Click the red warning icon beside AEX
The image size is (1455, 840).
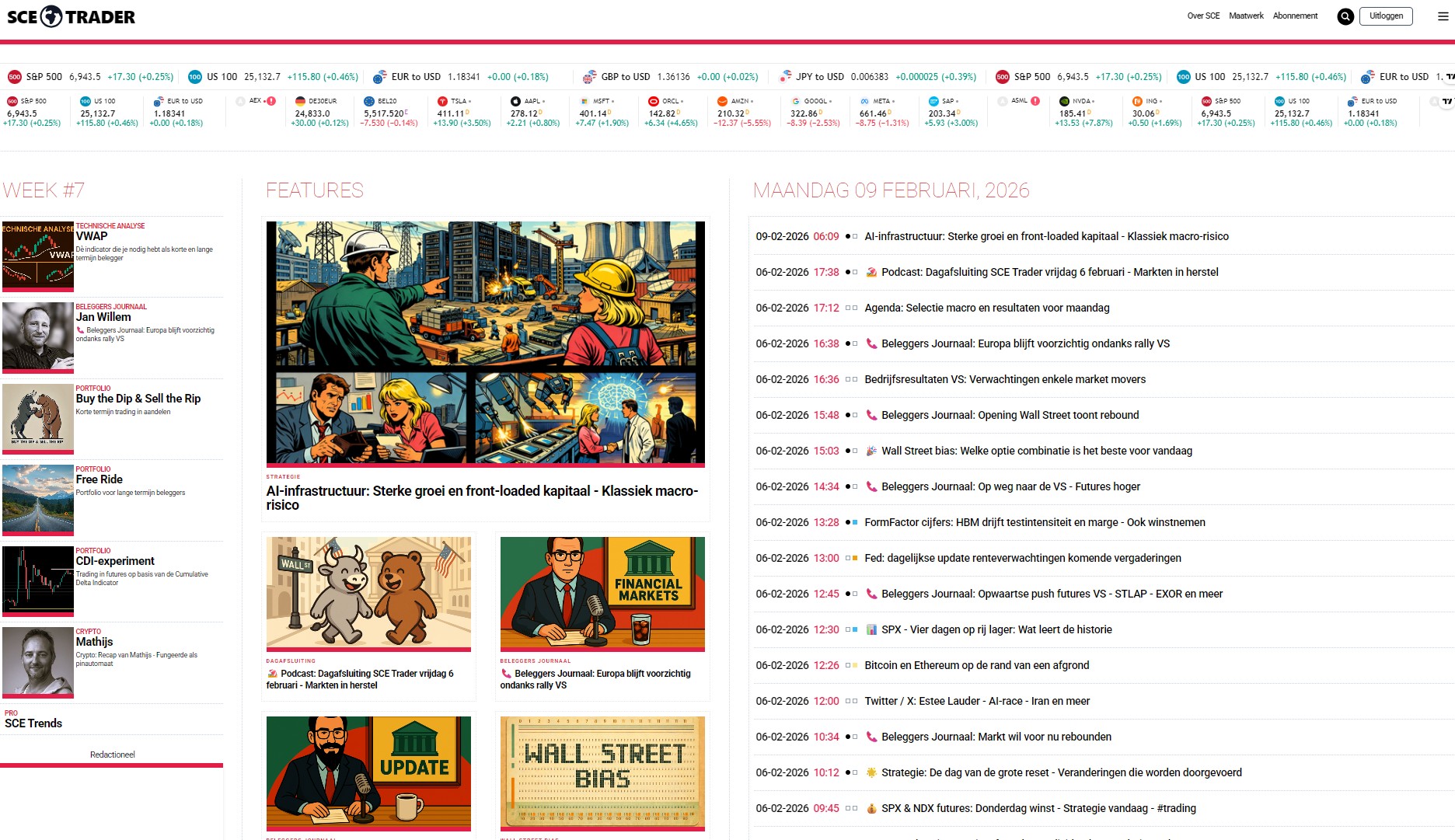271,101
